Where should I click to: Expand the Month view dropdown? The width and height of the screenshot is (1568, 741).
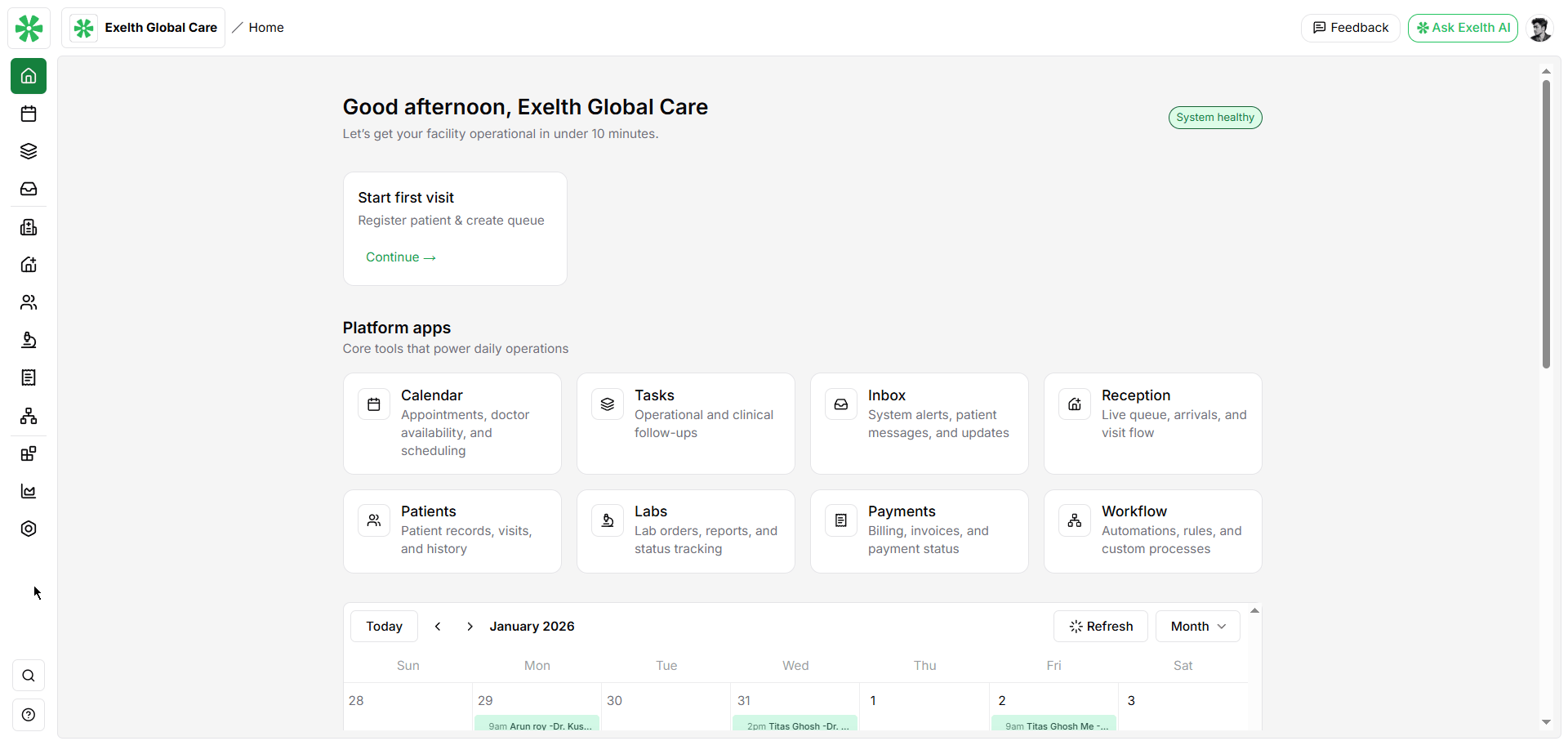[x=1197, y=627]
